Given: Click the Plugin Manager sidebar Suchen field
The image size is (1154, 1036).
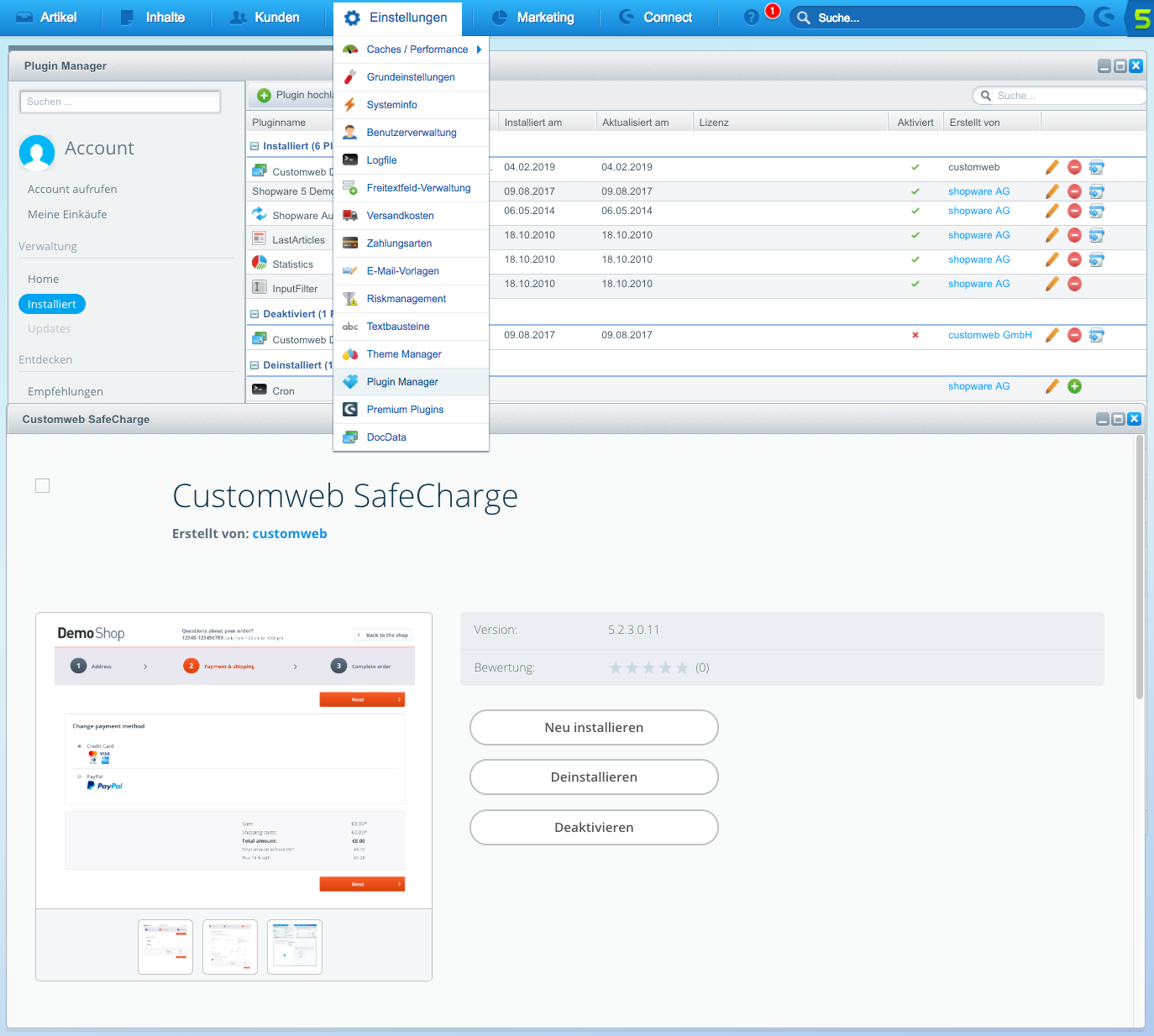Looking at the screenshot, I should tap(120, 102).
